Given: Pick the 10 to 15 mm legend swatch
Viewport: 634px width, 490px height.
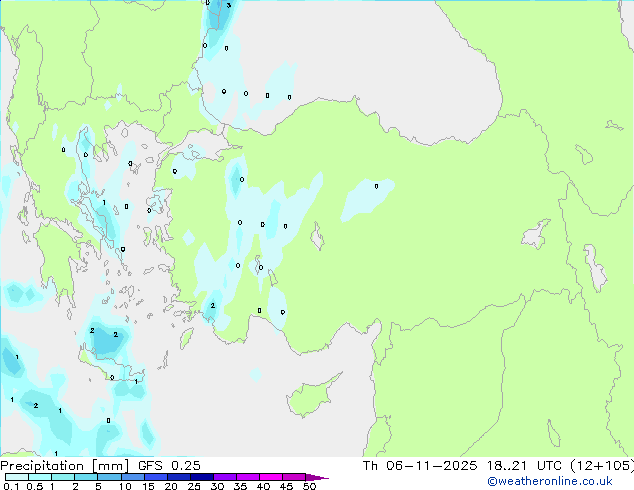Looking at the screenshot, I should 132,477.
